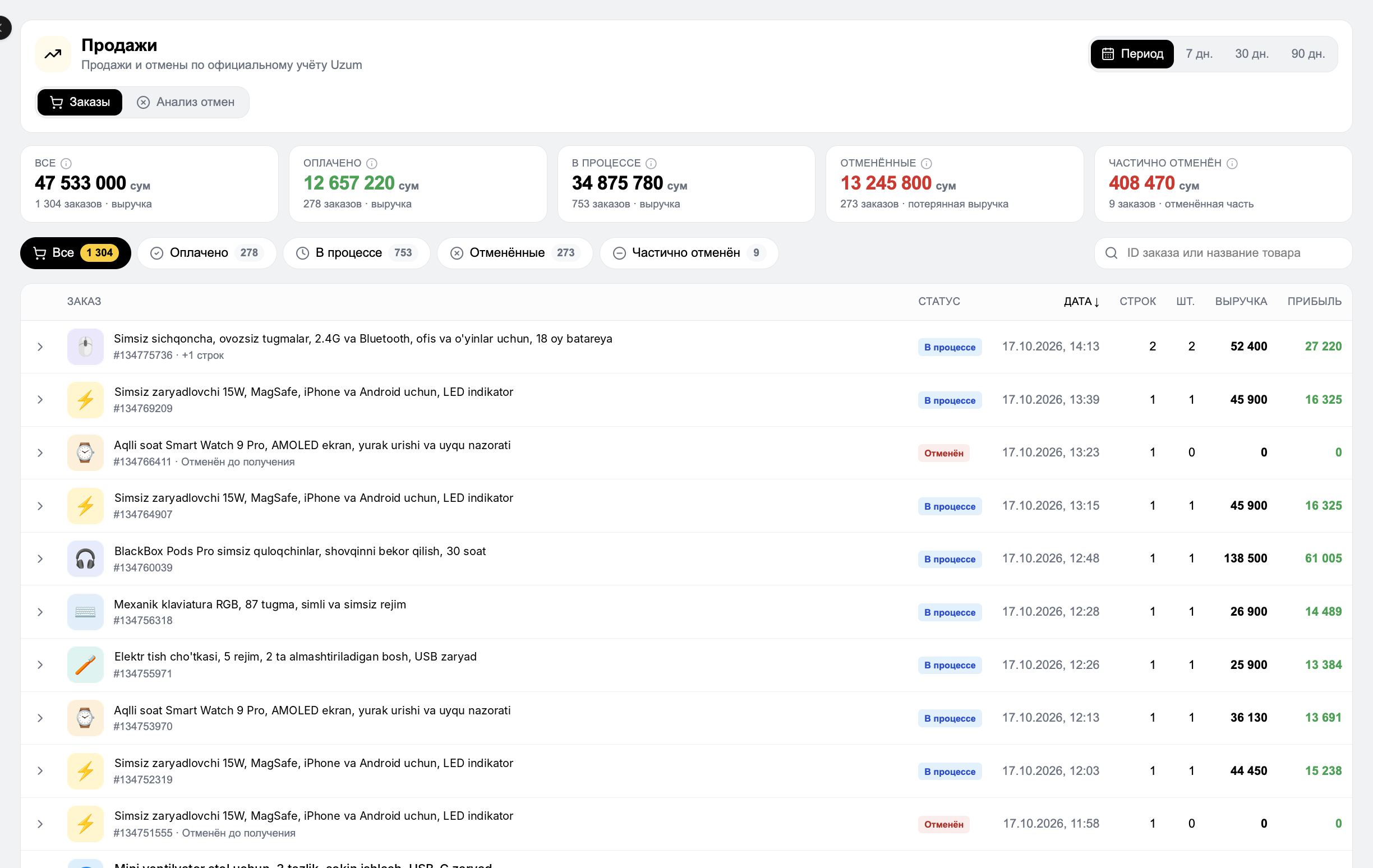Click the watch thumbnail of order #134766411
Viewport: 1373px width, 868px height.
85,453
